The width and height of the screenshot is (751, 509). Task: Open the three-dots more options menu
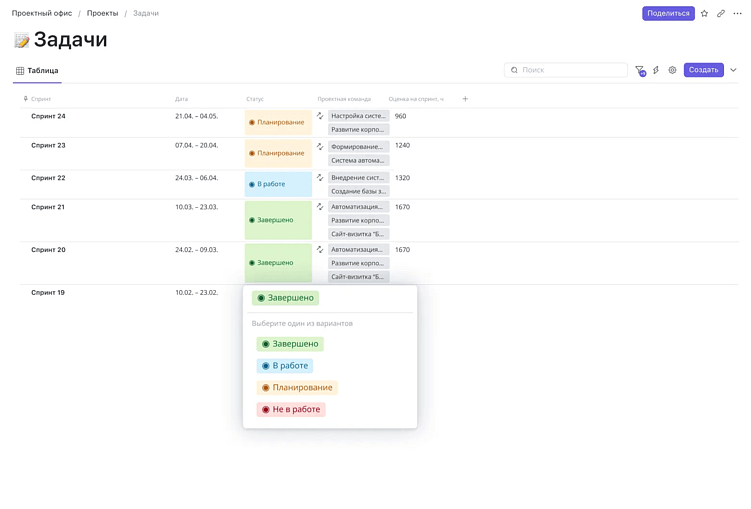point(738,13)
